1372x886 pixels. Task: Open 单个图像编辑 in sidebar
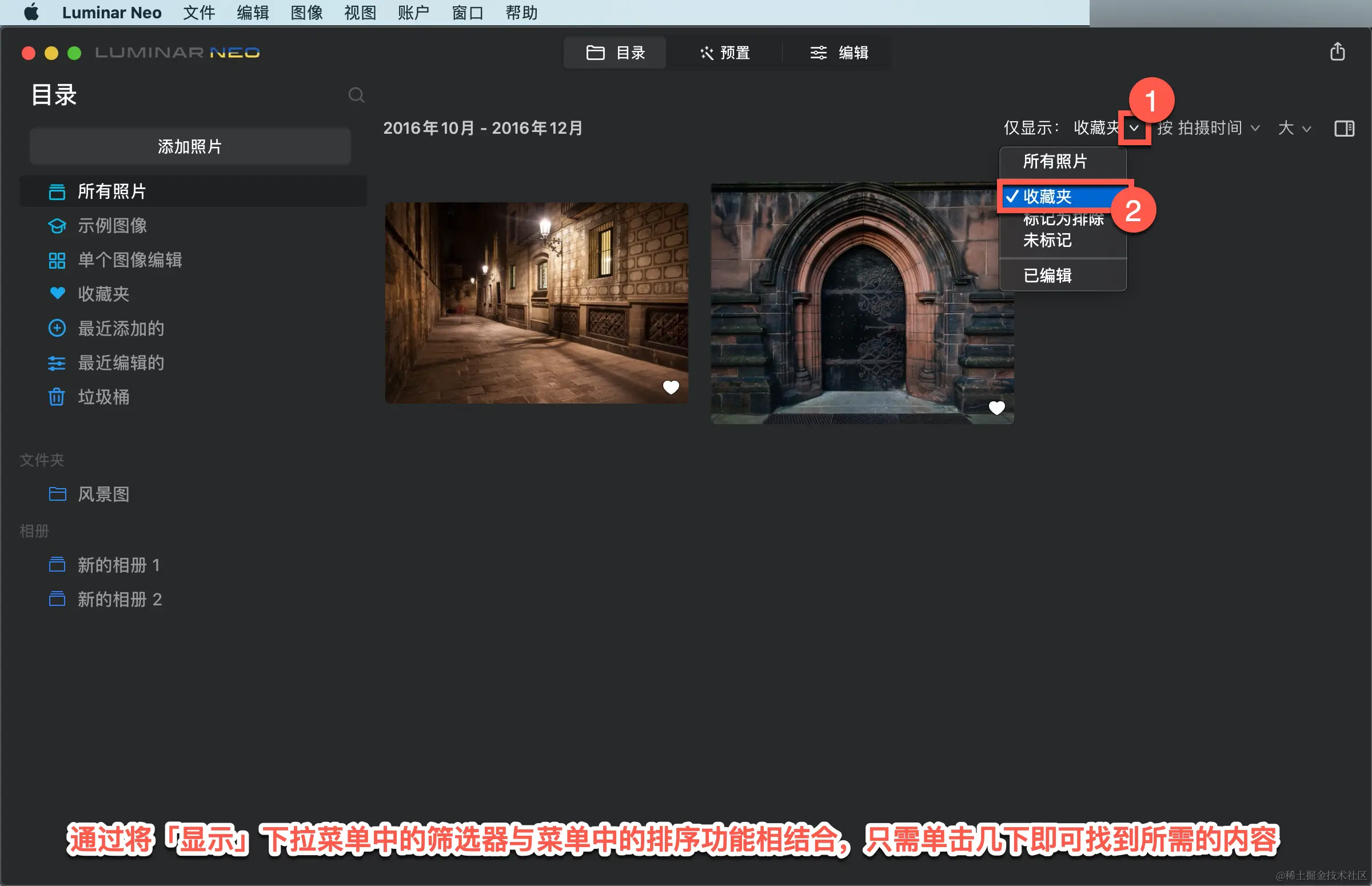coord(130,260)
